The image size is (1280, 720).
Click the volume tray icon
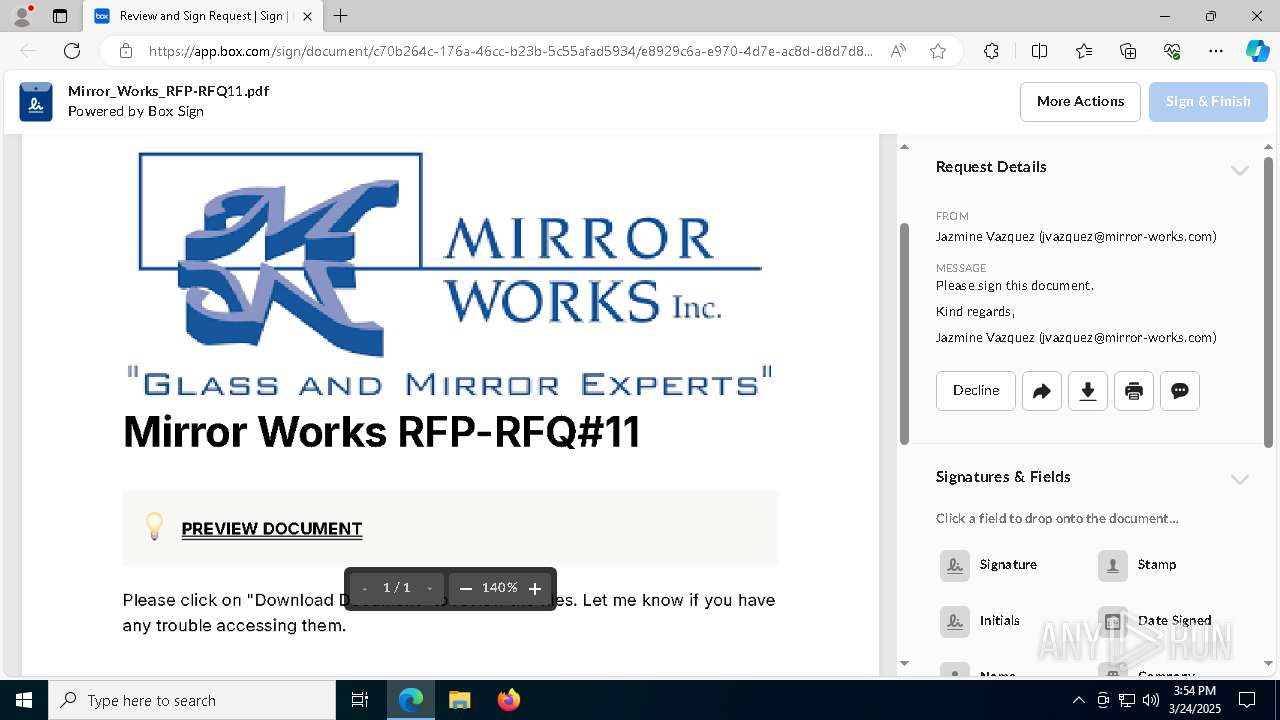(x=1151, y=700)
